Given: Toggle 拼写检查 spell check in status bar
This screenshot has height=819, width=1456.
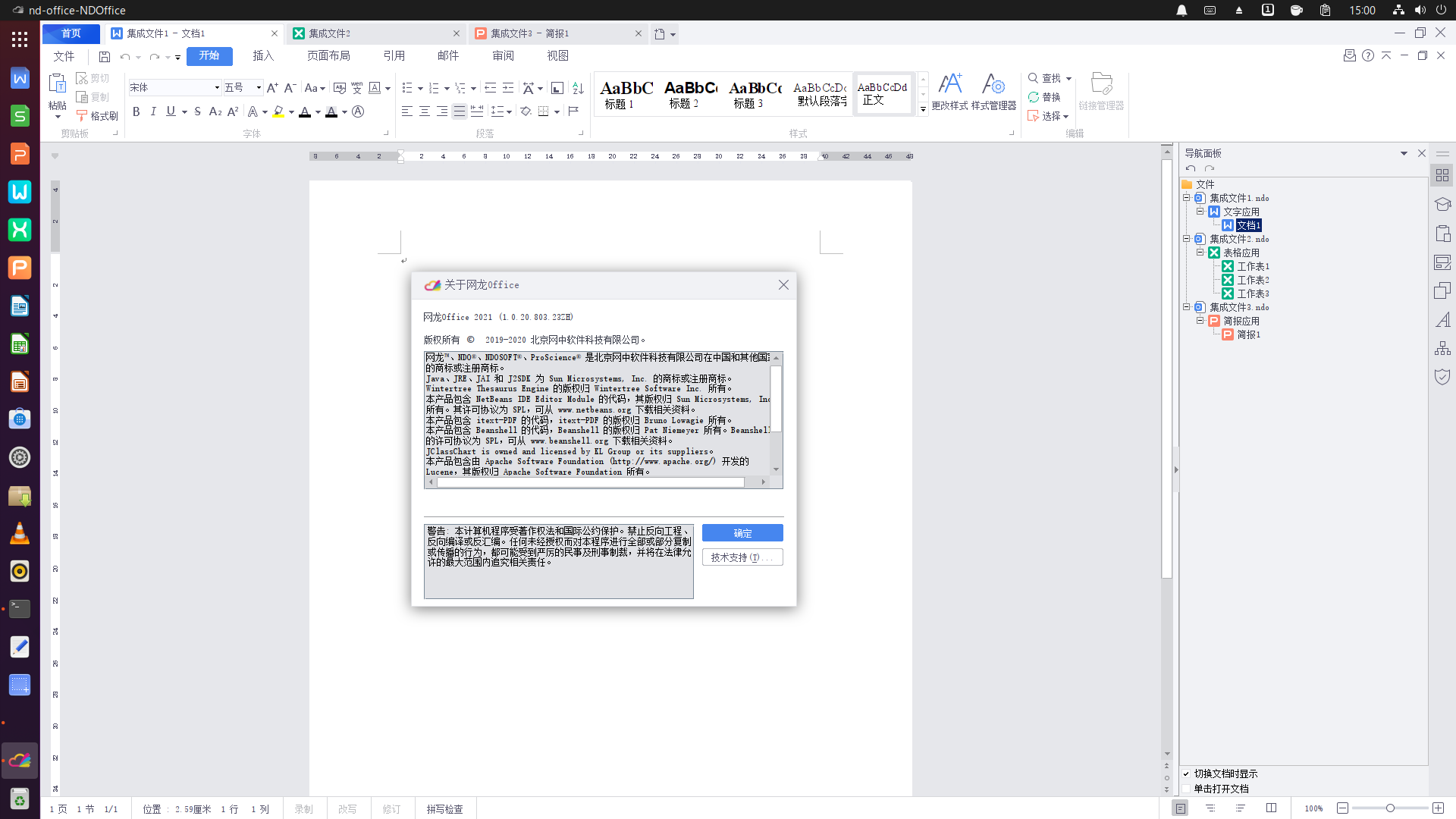Looking at the screenshot, I should [x=444, y=809].
